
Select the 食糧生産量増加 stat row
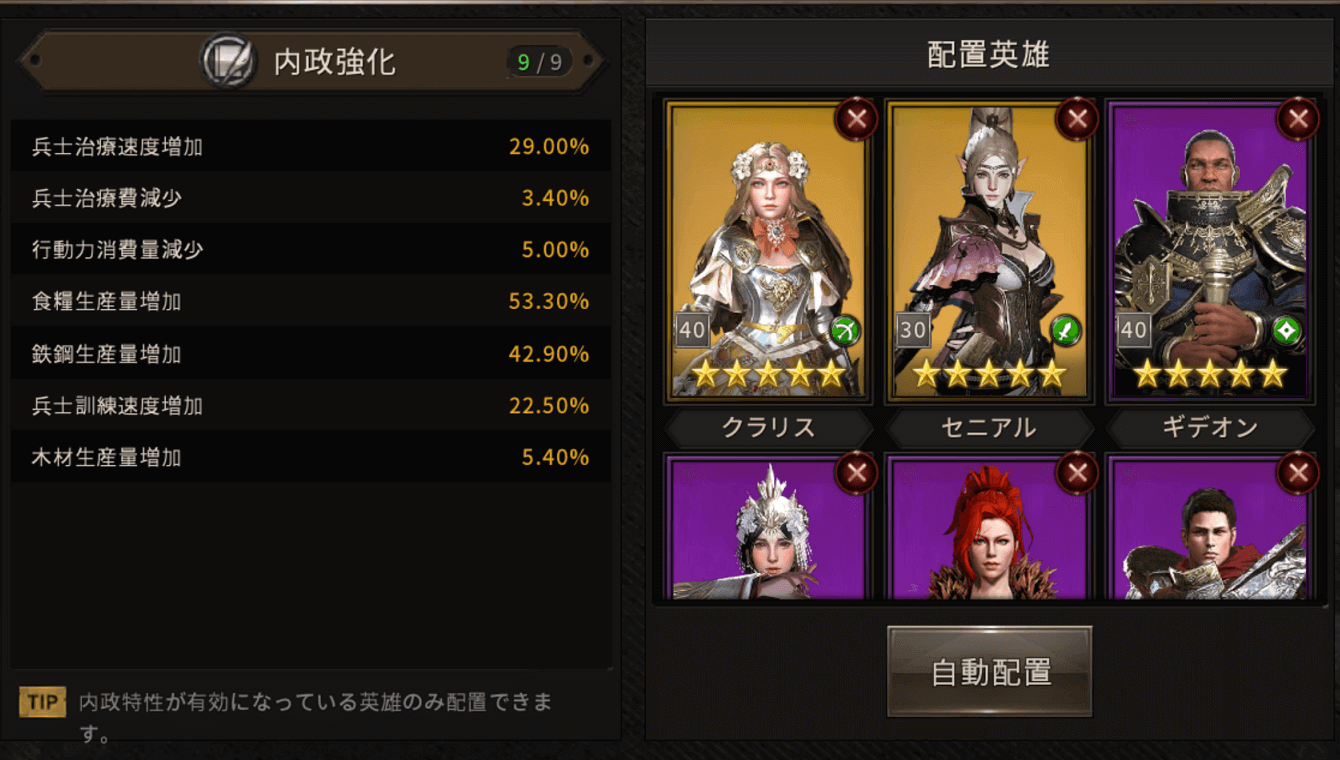pyautogui.click(x=311, y=302)
